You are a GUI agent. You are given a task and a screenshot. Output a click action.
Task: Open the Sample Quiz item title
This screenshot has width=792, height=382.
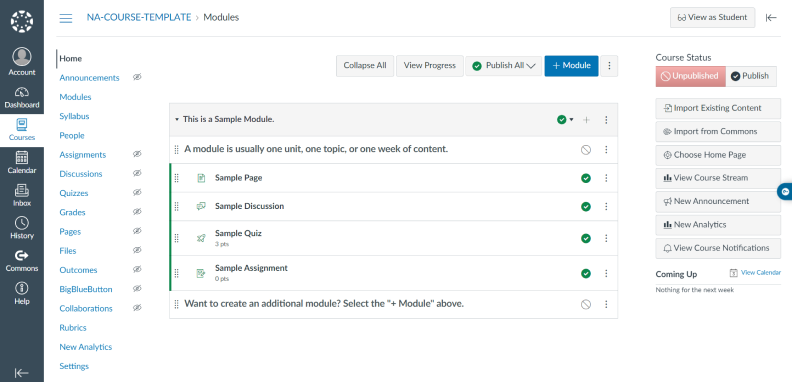[x=238, y=233]
